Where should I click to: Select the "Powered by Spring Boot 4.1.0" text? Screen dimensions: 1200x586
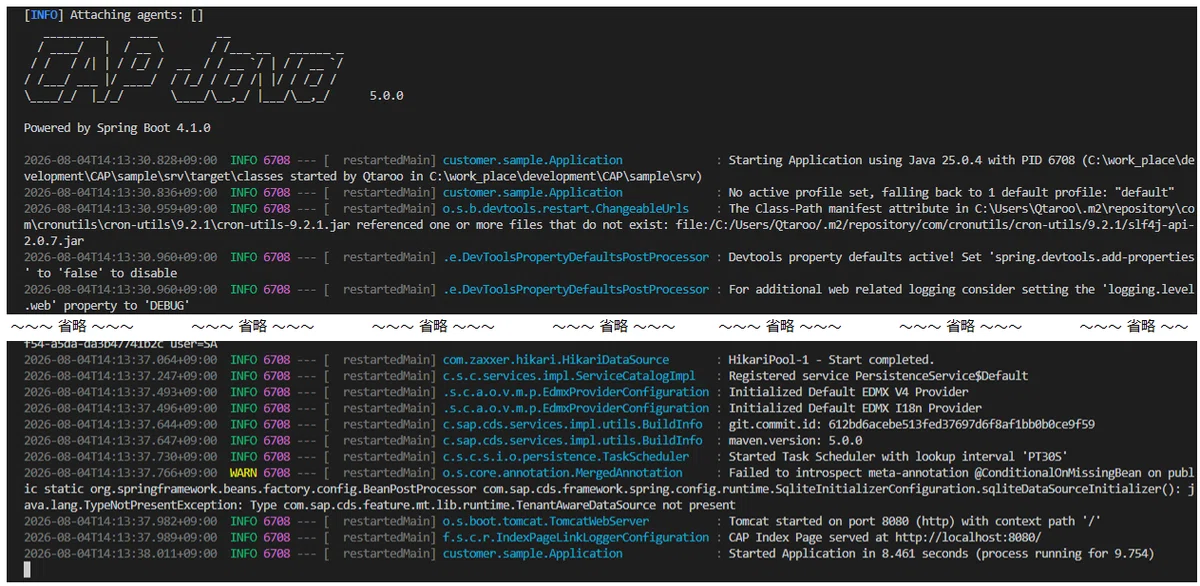117,128
